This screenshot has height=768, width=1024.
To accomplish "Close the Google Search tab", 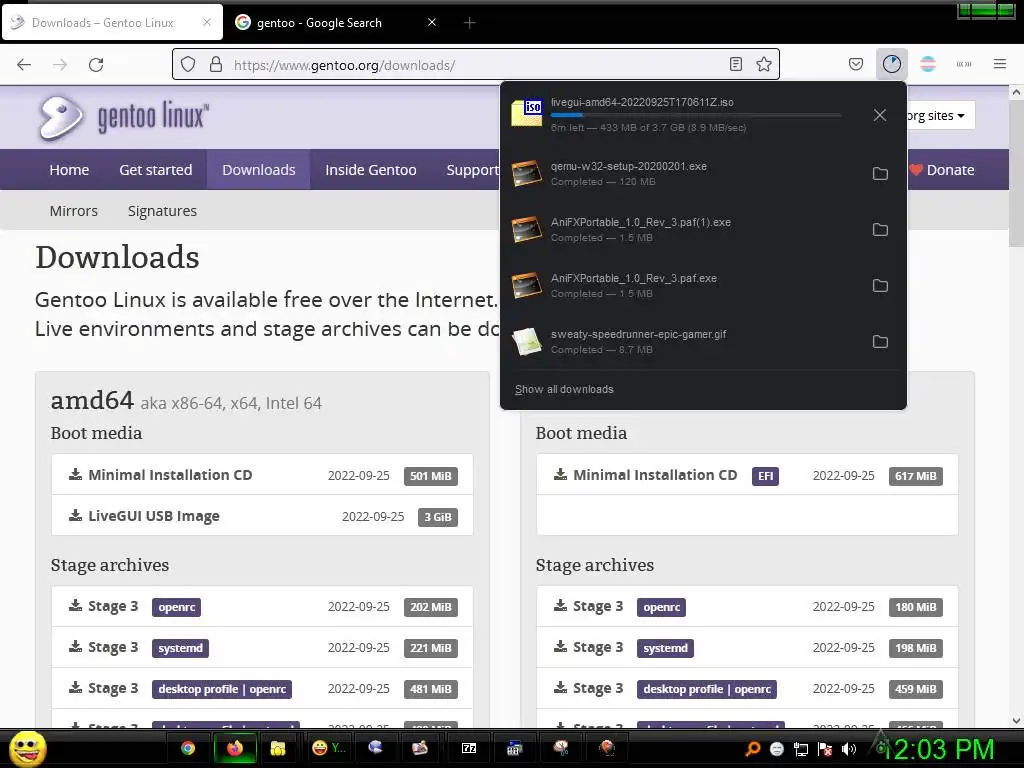I will tap(432, 22).
